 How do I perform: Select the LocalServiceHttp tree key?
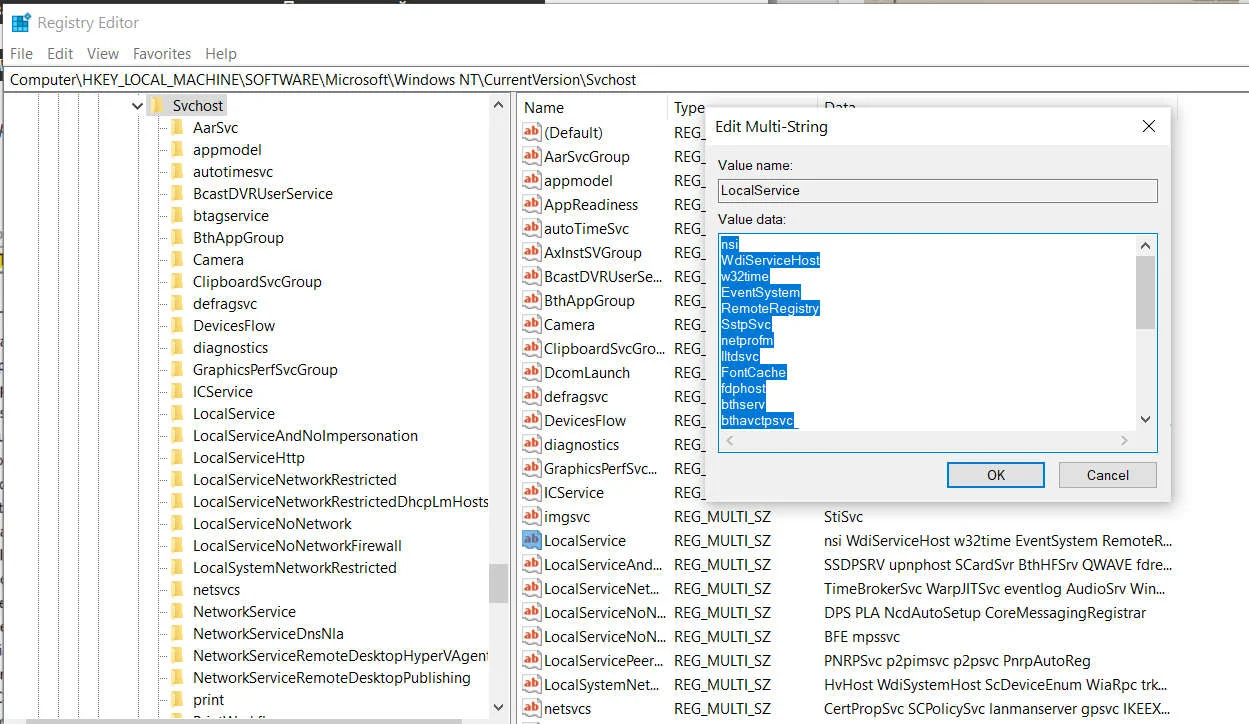249,457
